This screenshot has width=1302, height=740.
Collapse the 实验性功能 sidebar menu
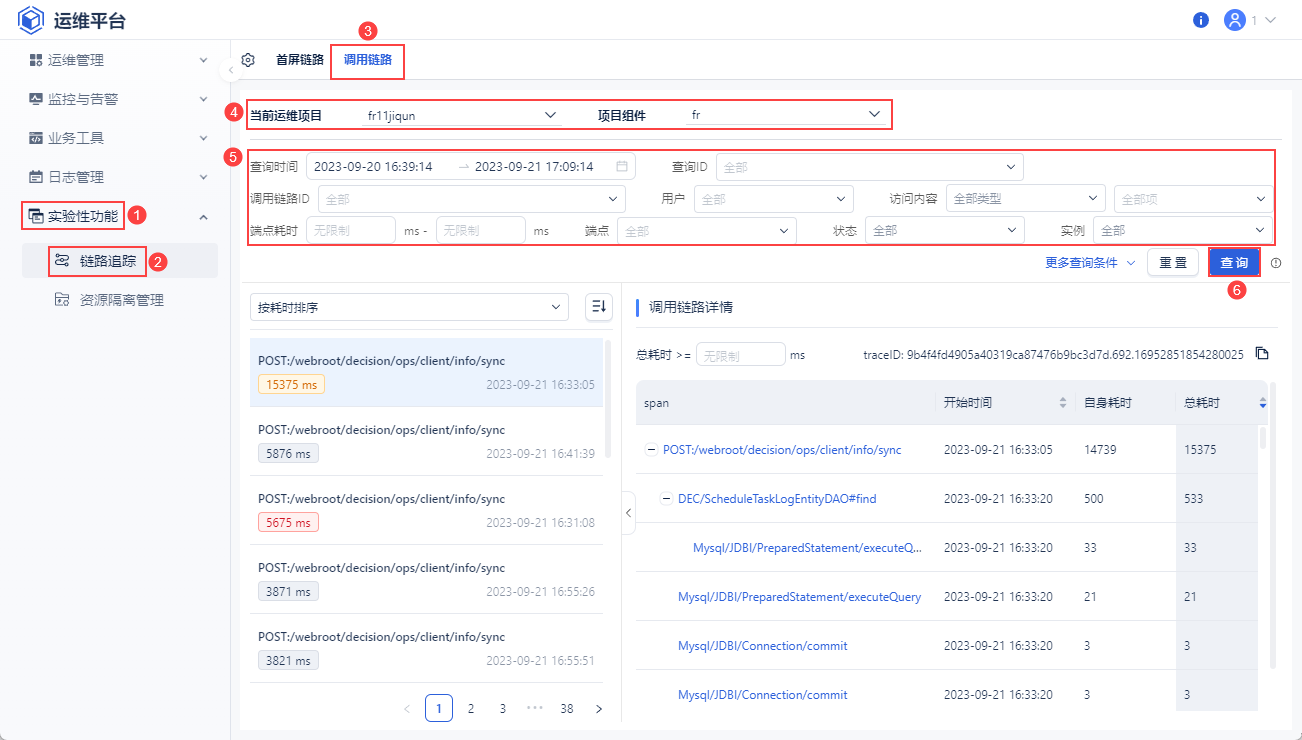click(x=119, y=216)
